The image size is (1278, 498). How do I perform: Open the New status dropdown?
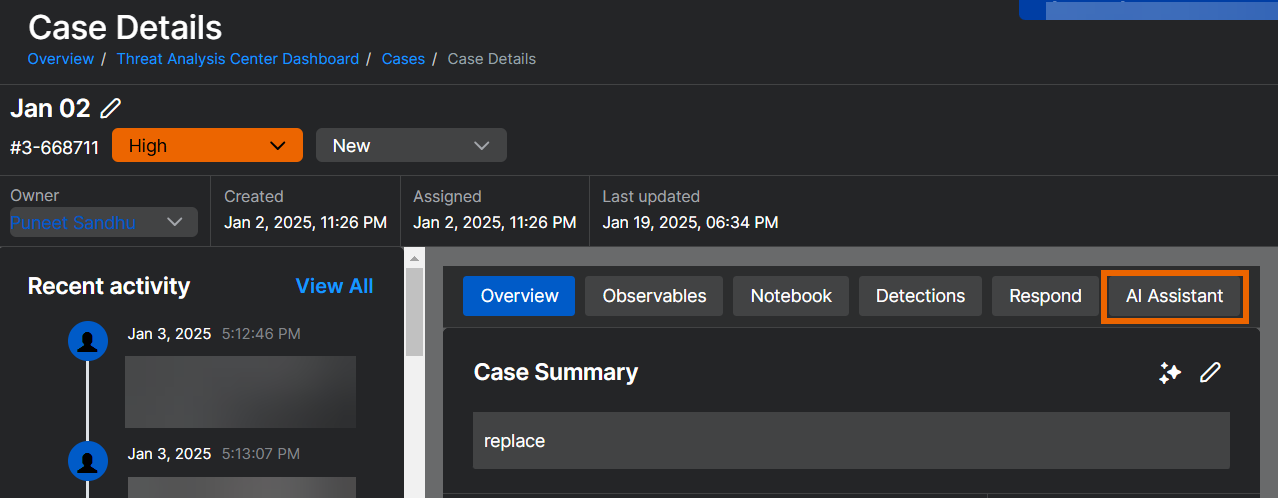tap(410, 146)
